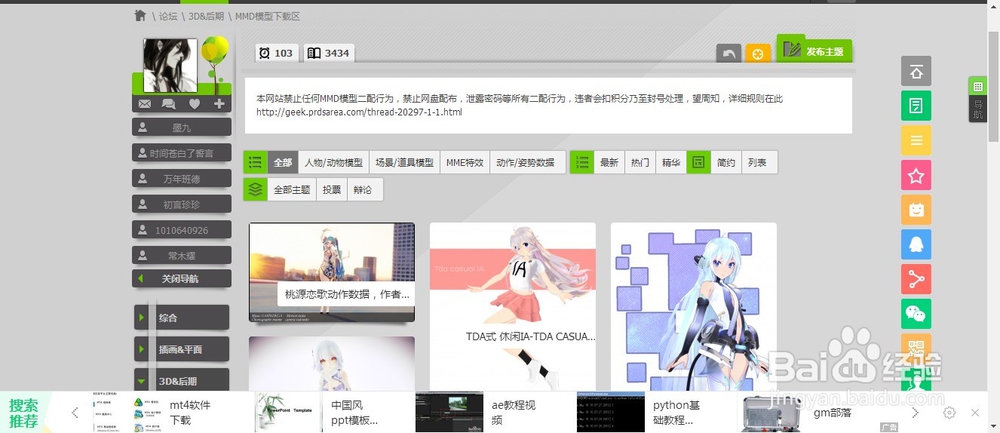Screen dimensions: 1000x433
Task: Click the green WeChat icon
Action: click(916, 314)
